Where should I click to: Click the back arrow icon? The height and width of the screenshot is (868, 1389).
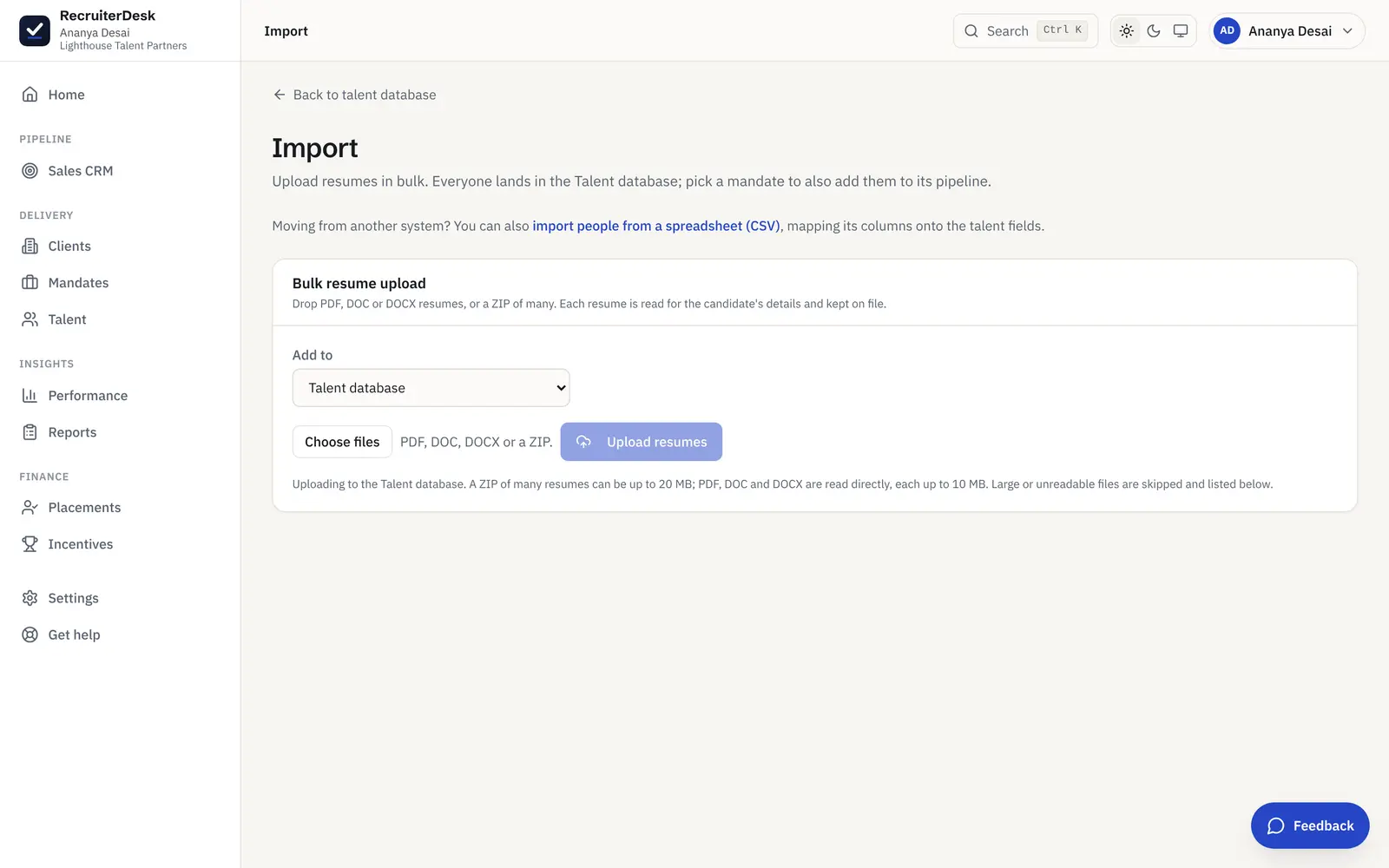(280, 95)
